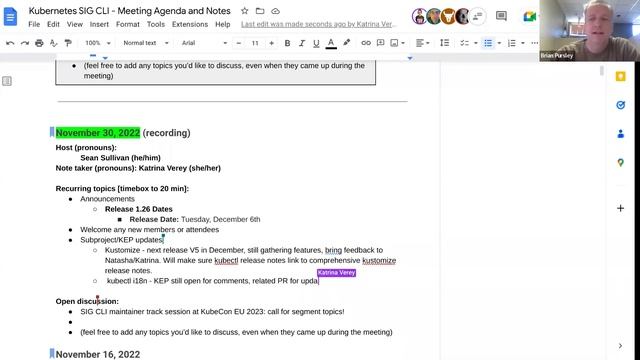Screen dimensions: 640x360
Task: Open the Insert menu
Action: coord(99,24)
